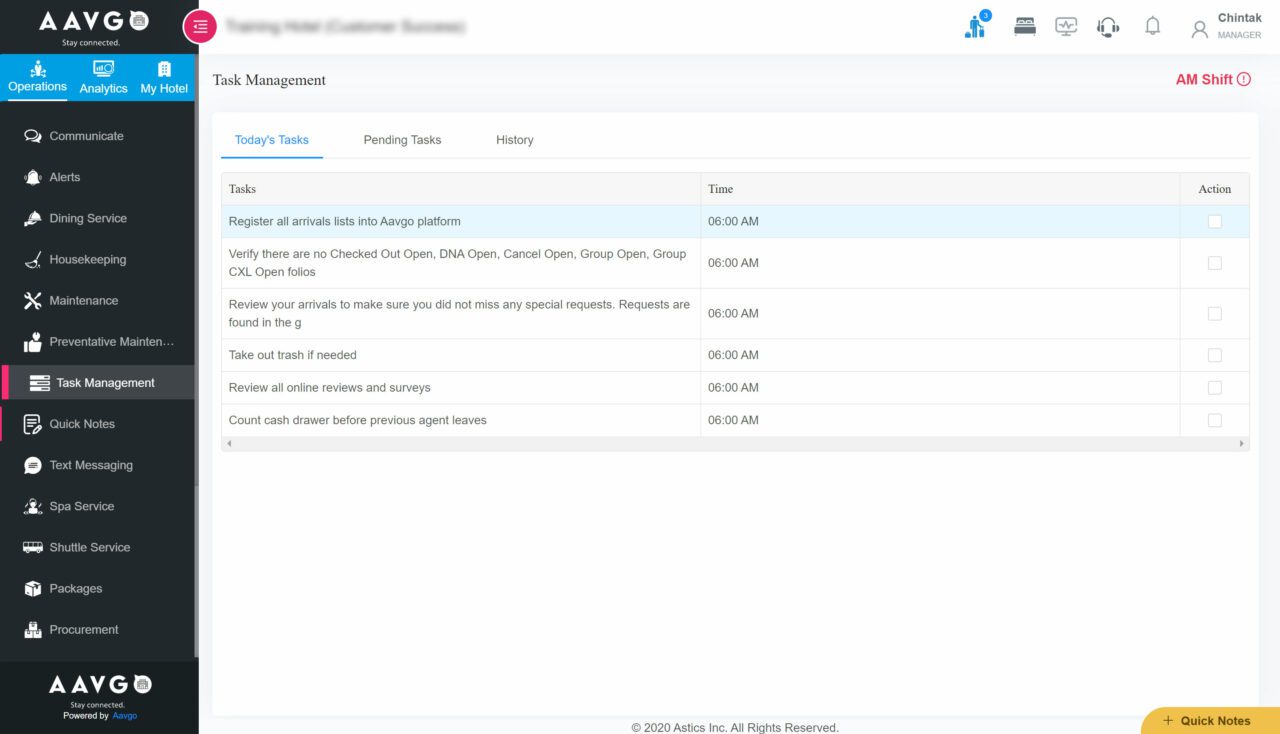Switch to the Pending Tasks tab
Image resolution: width=1280 pixels, height=734 pixels.
(402, 140)
